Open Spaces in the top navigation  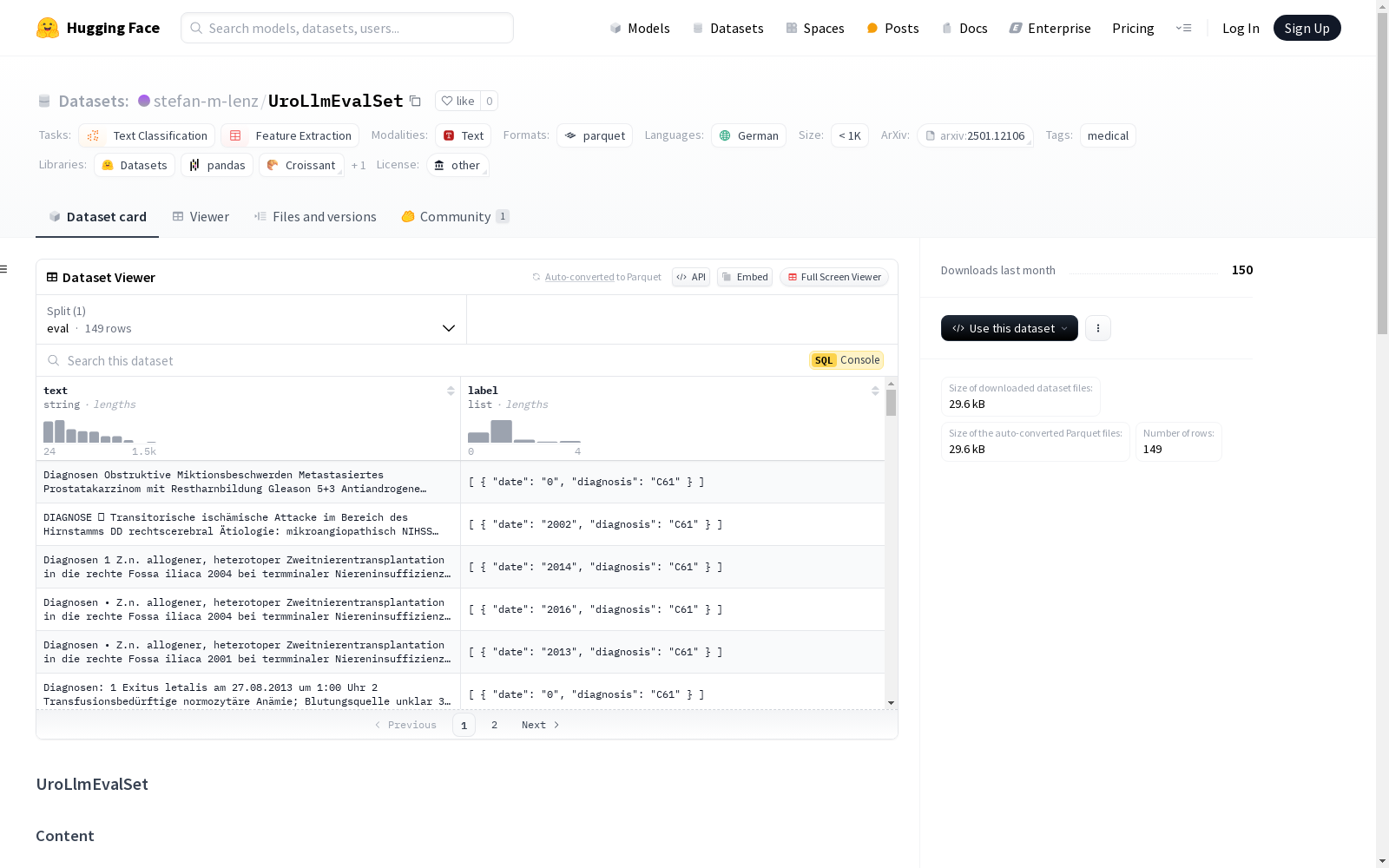(x=814, y=28)
